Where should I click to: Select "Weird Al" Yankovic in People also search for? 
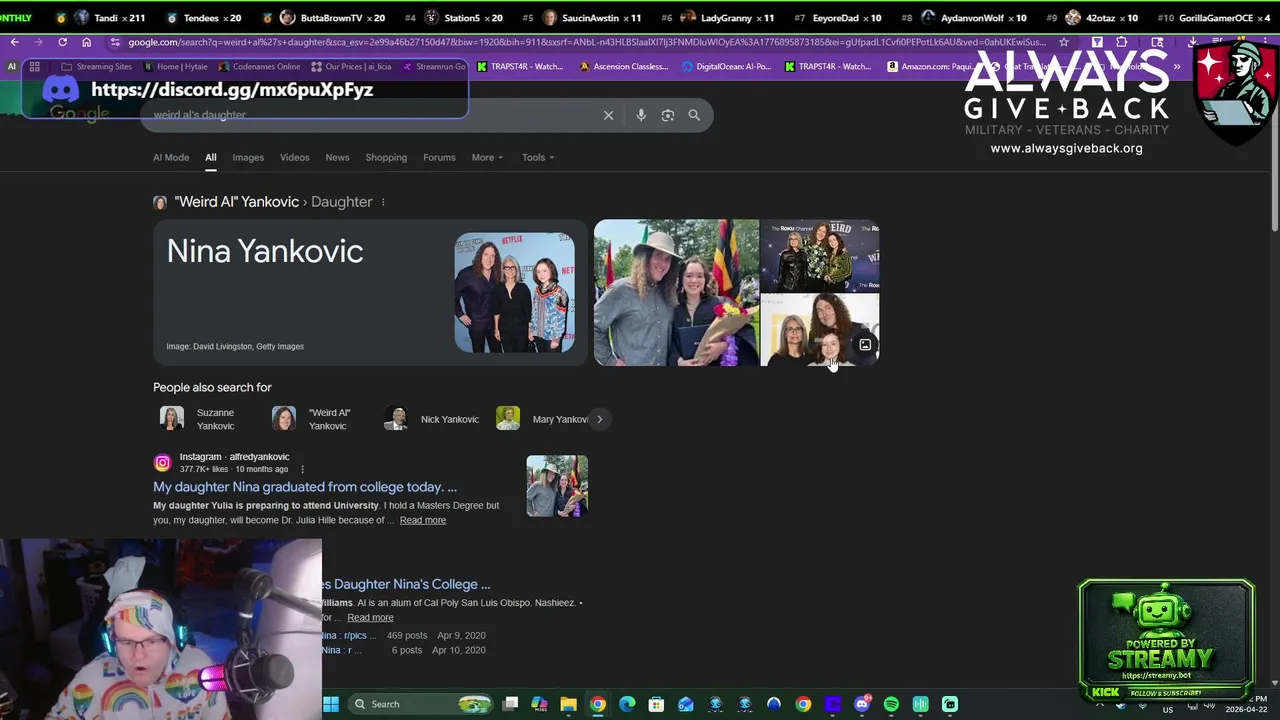click(x=314, y=419)
